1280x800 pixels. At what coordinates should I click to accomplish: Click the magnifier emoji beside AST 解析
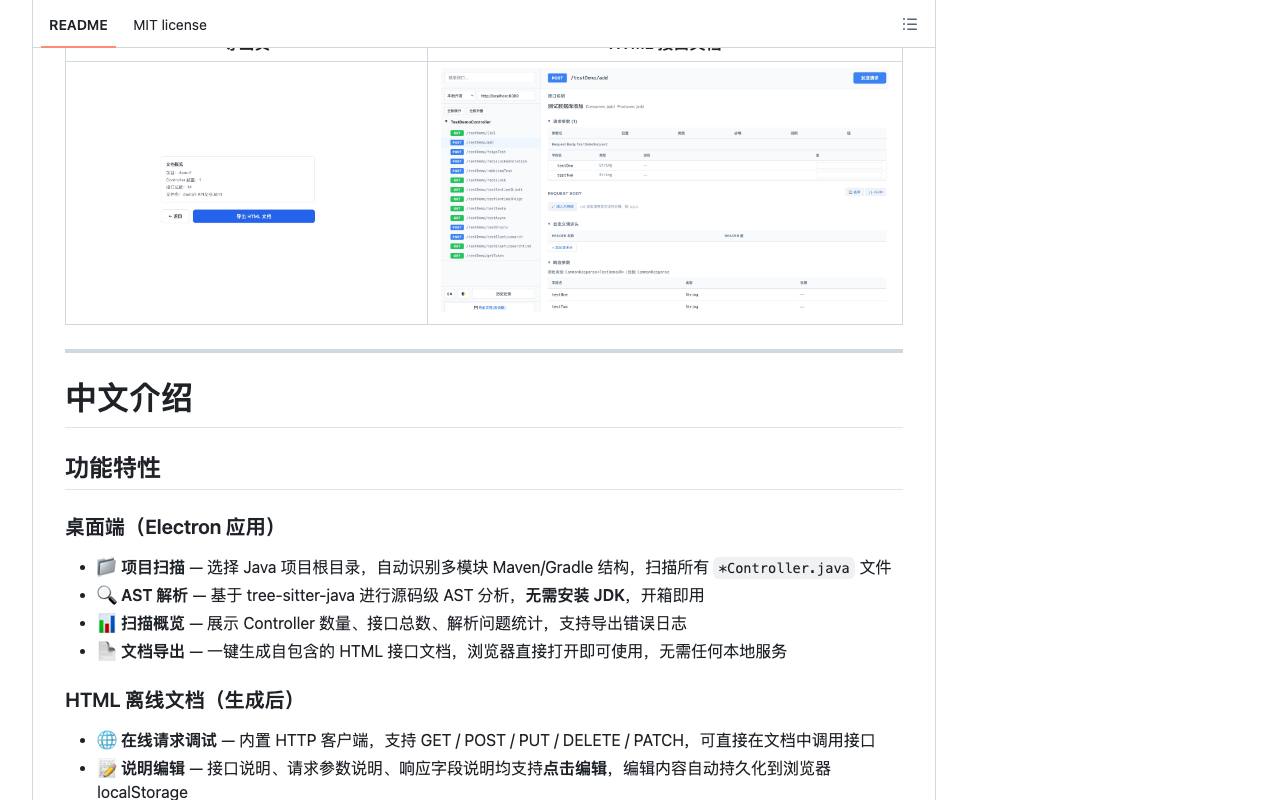click(x=106, y=595)
